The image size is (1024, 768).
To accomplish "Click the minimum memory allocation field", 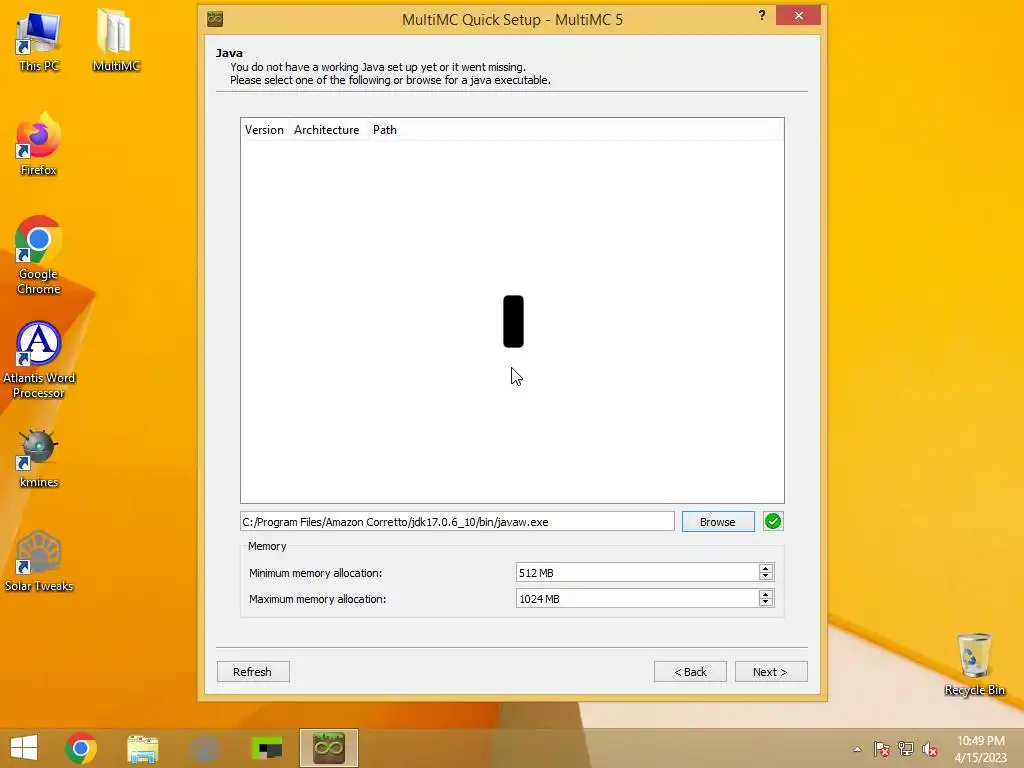I will click(637, 573).
